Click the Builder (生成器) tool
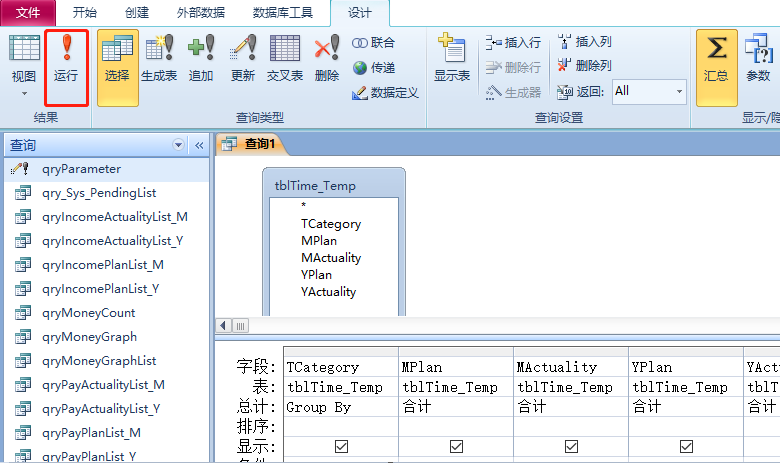 coord(513,92)
